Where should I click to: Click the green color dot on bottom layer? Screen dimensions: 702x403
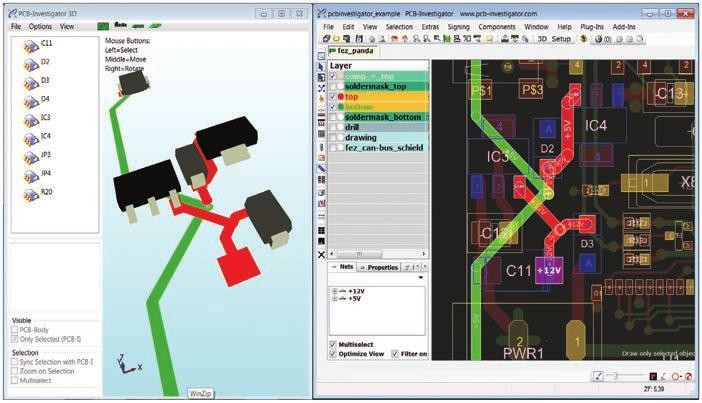tap(341, 107)
